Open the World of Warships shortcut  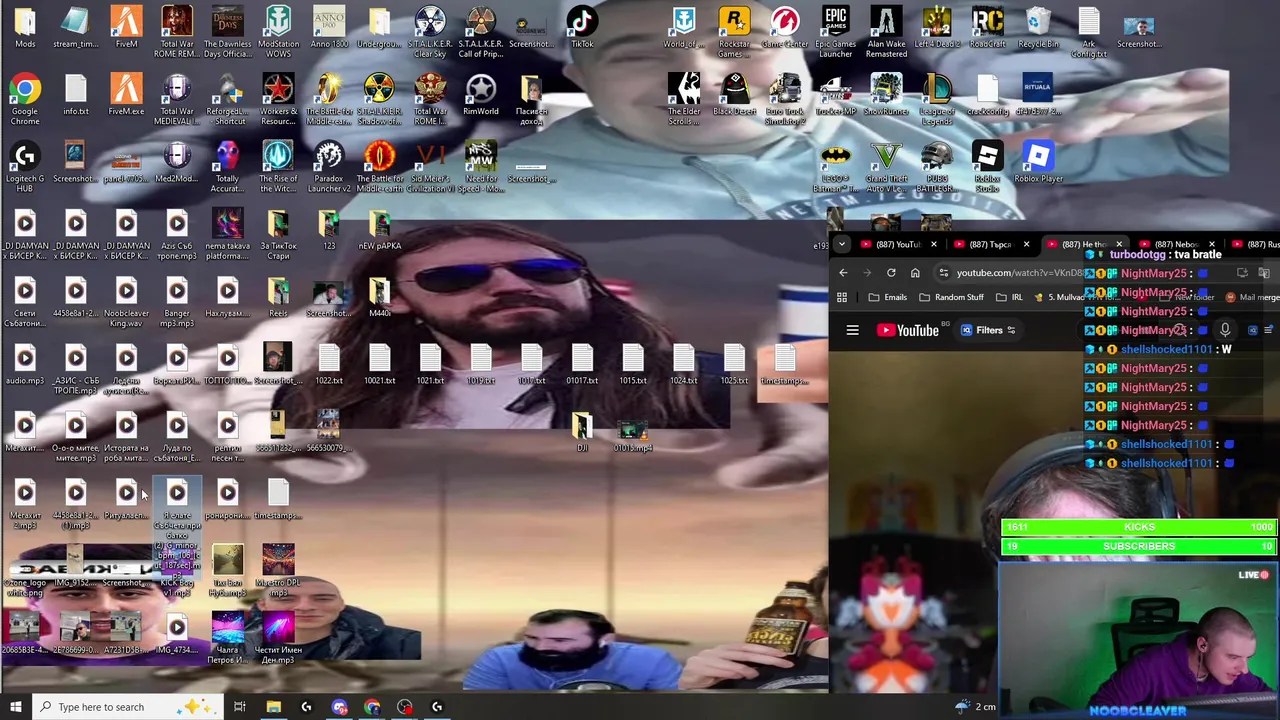tap(684, 28)
